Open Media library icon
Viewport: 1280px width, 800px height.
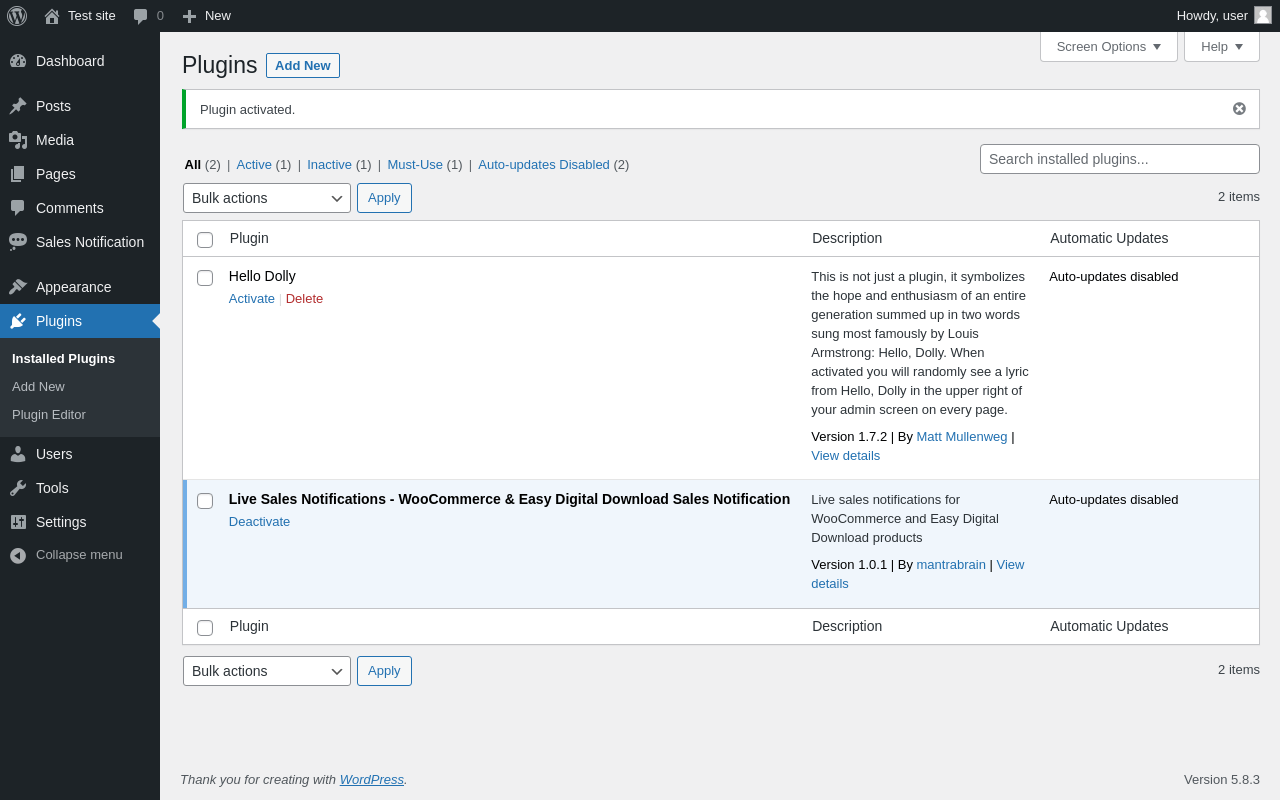18,140
